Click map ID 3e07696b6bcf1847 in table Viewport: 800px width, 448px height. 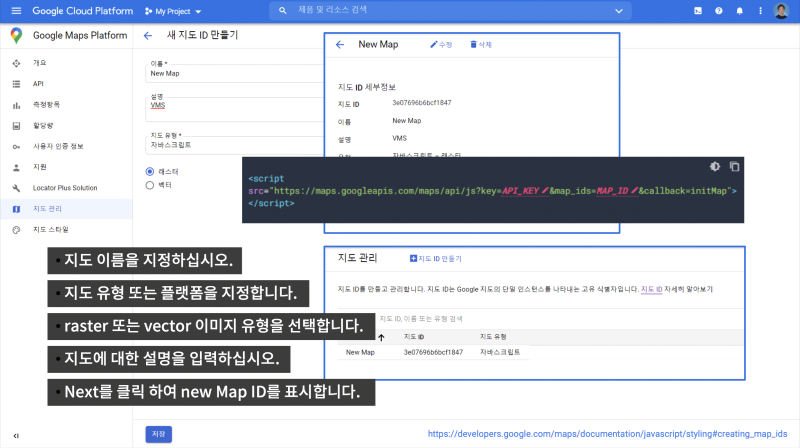[x=433, y=353]
